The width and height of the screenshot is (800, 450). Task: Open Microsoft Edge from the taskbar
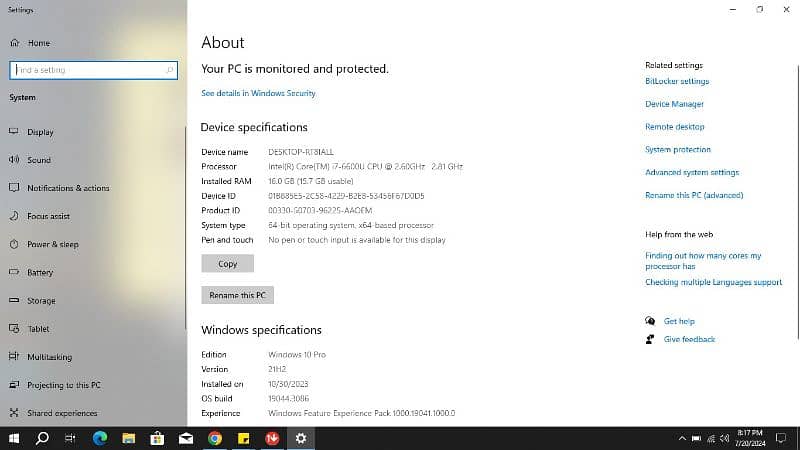pyautogui.click(x=100, y=438)
